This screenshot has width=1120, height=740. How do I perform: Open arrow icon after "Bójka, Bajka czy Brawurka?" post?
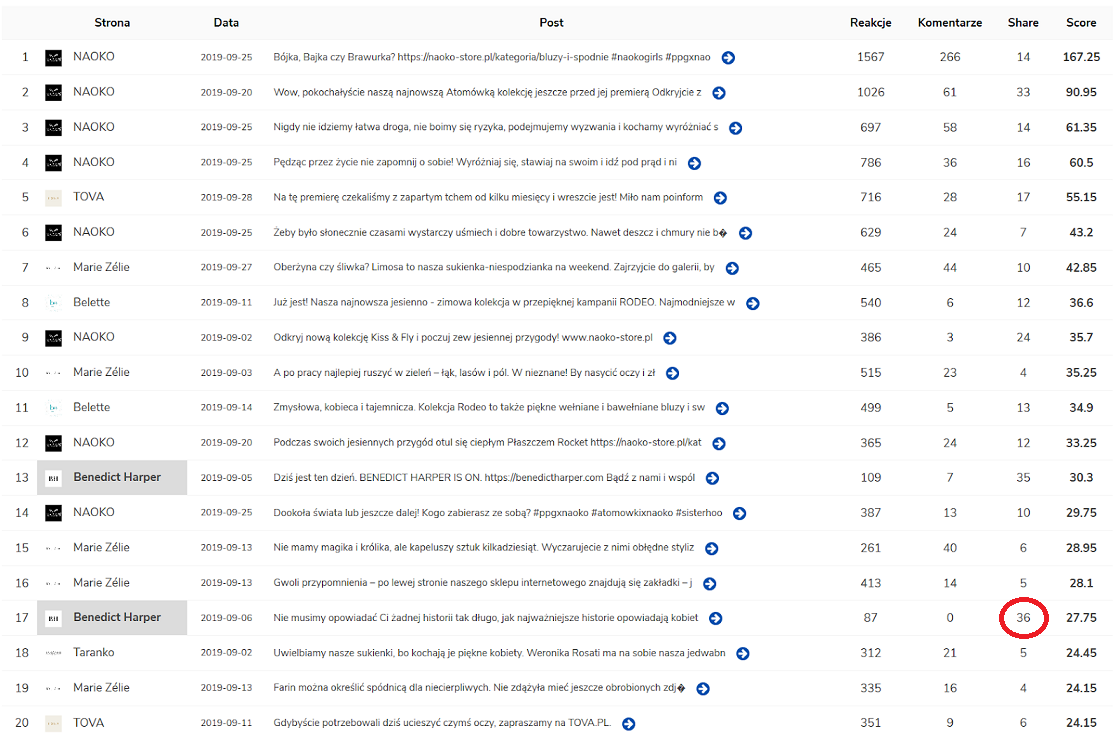point(728,58)
